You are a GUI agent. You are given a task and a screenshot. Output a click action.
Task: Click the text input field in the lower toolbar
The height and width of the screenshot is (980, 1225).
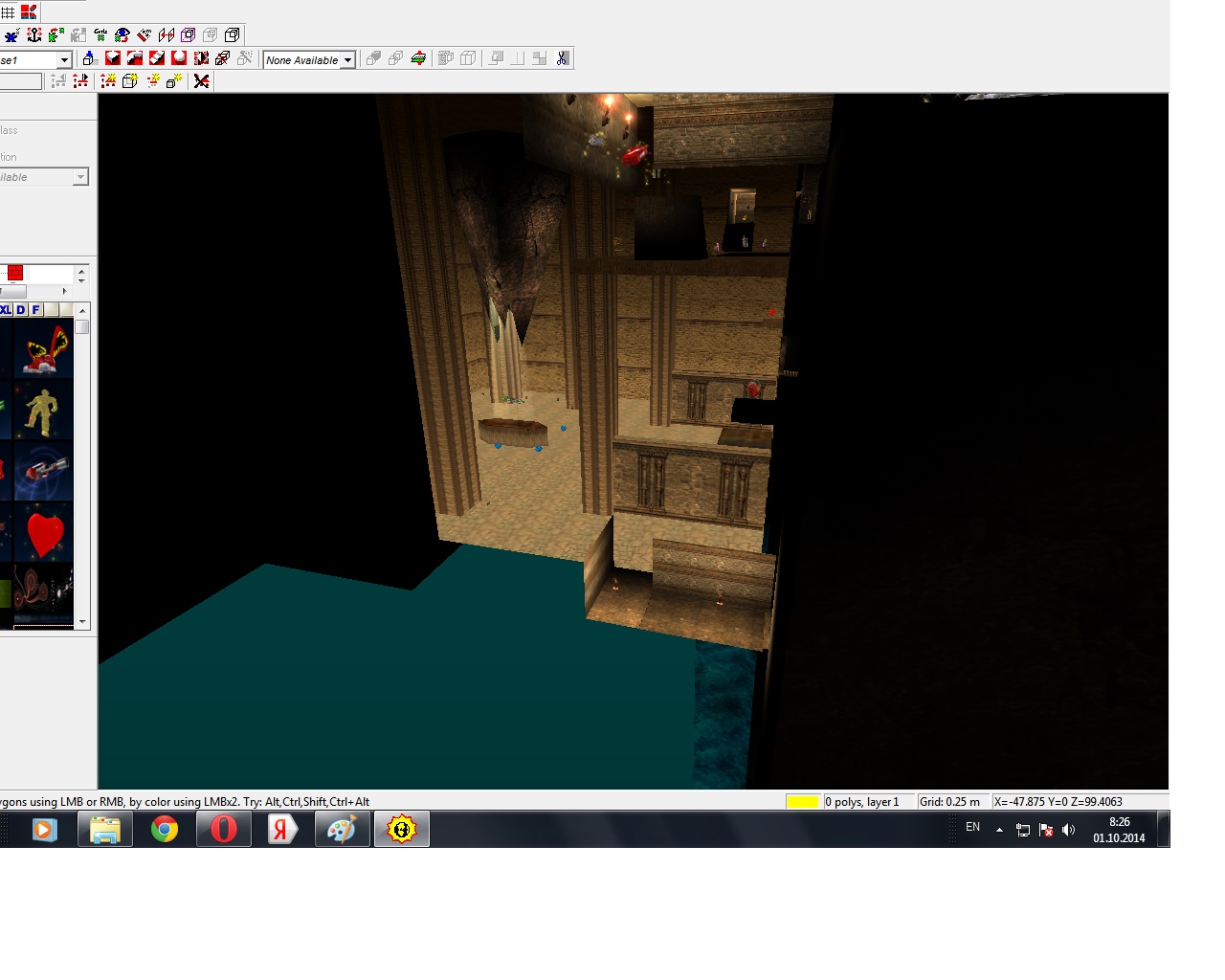pyautogui.click(x=20, y=81)
